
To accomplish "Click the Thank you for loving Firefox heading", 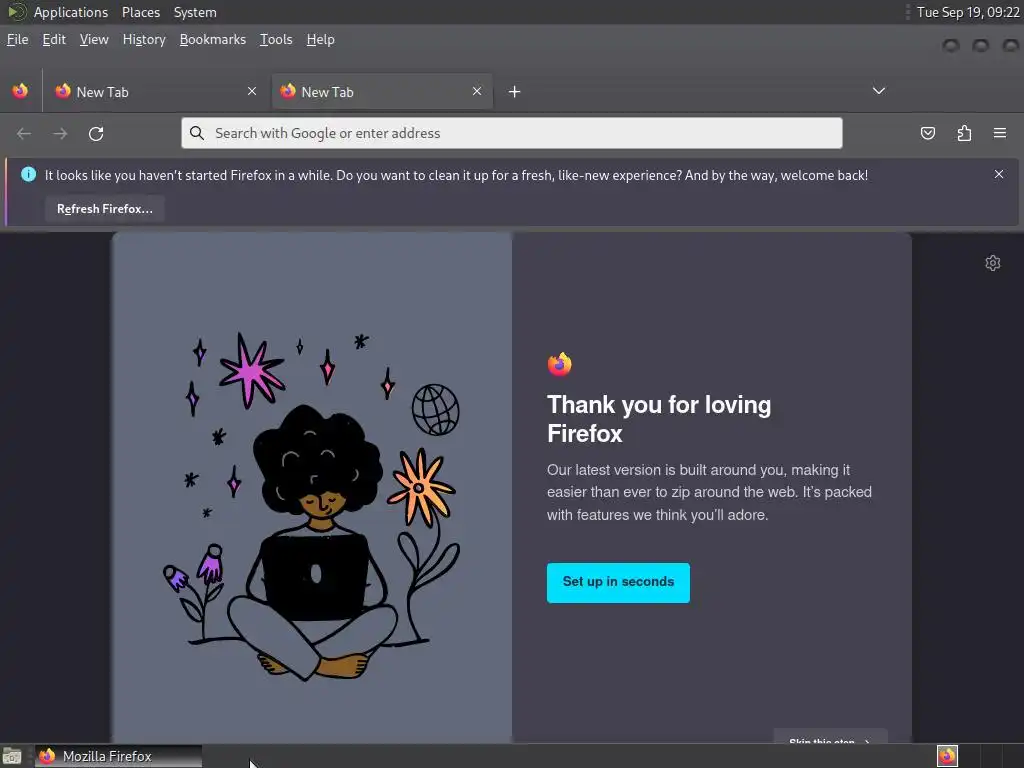I will [x=658, y=419].
